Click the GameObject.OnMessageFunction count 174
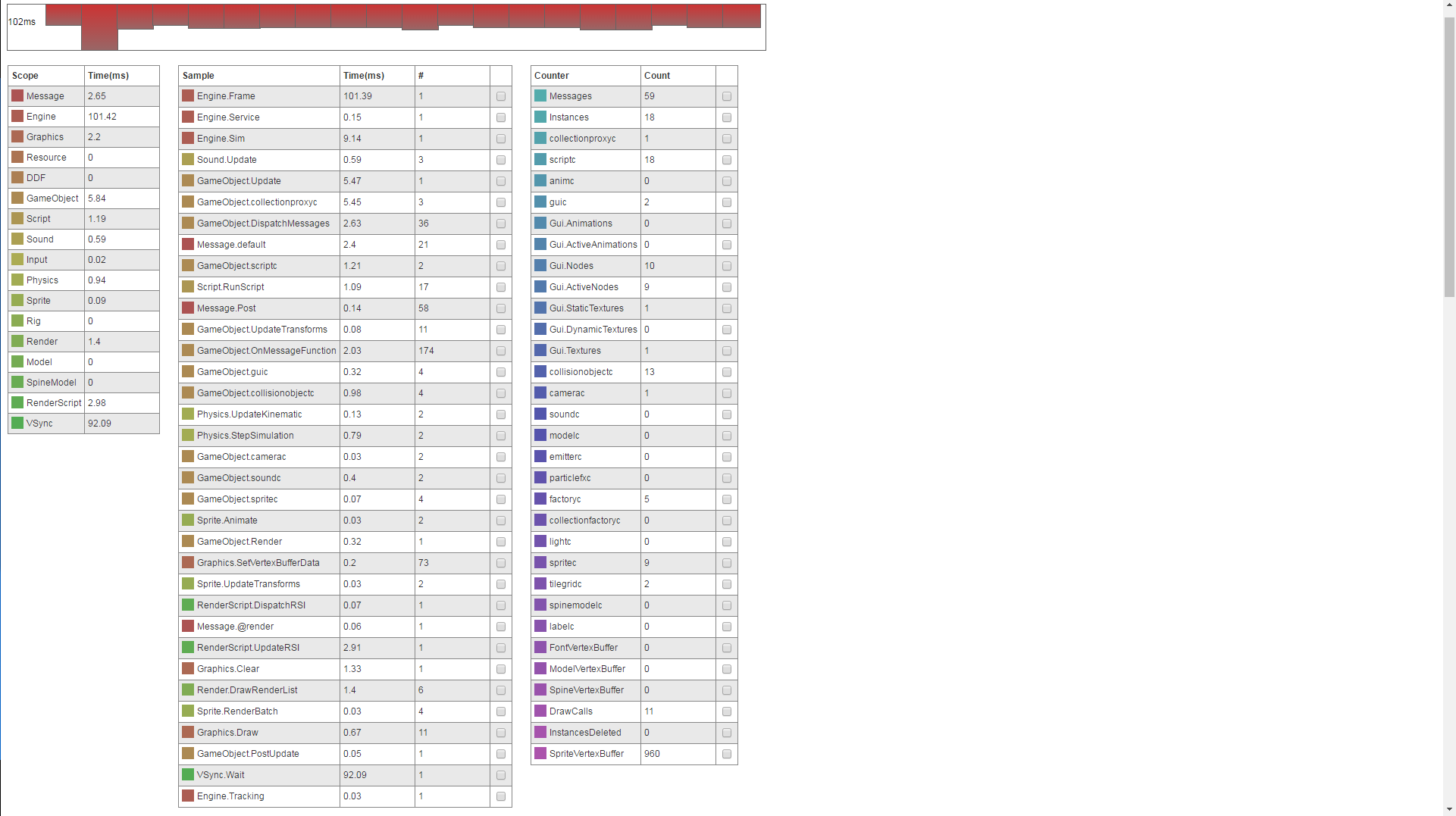The height and width of the screenshot is (816, 1456). [x=426, y=351]
